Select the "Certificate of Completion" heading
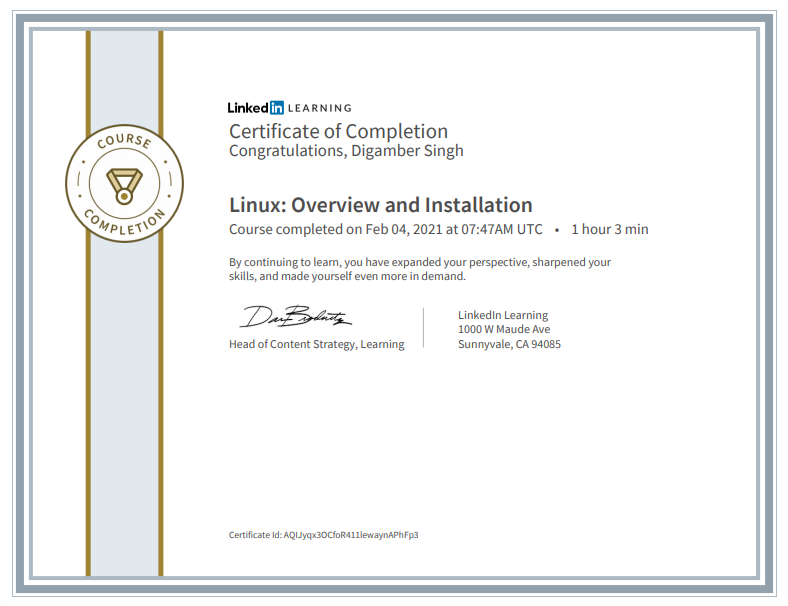Image resolution: width=788 pixels, height=606 pixels. point(338,131)
